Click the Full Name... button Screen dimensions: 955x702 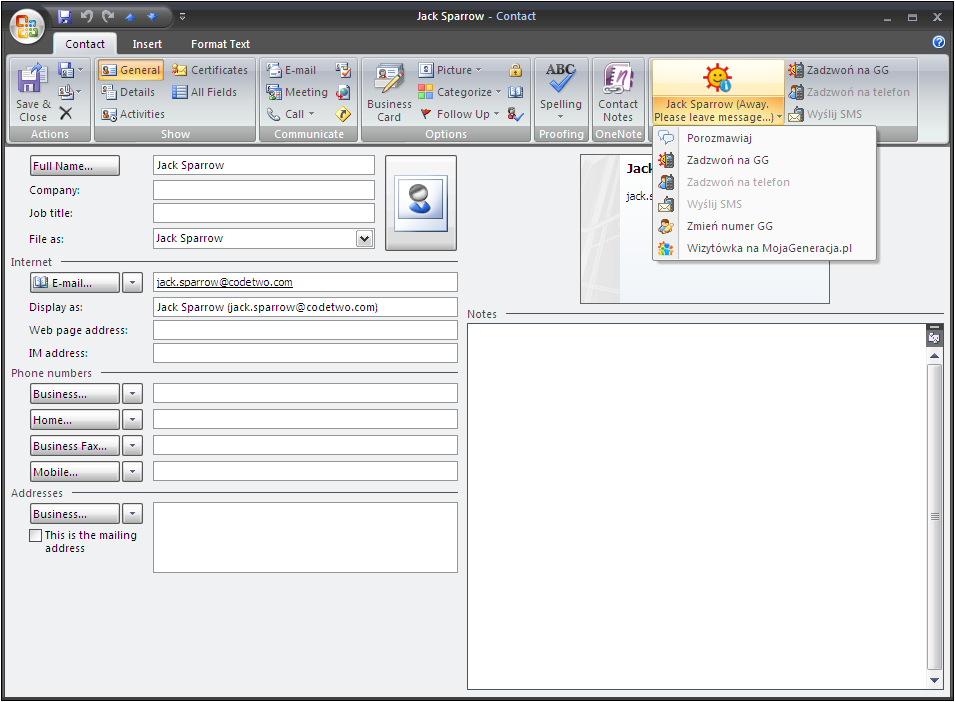point(75,166)
